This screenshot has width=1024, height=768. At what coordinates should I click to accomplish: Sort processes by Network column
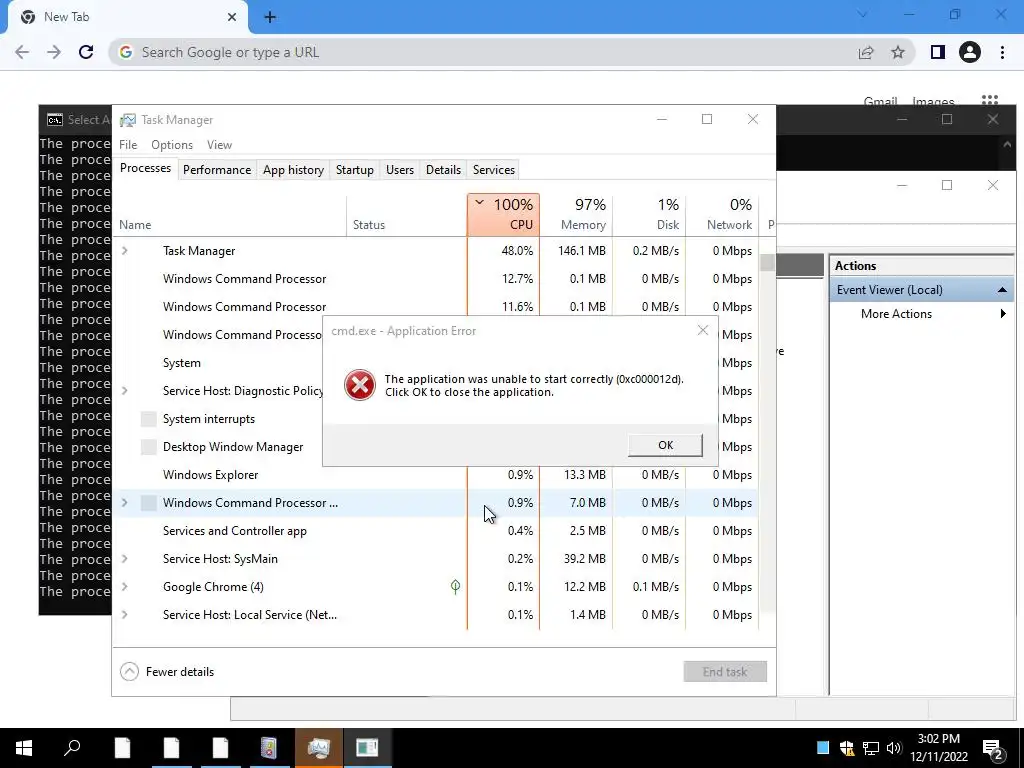[x=722, y=214]
